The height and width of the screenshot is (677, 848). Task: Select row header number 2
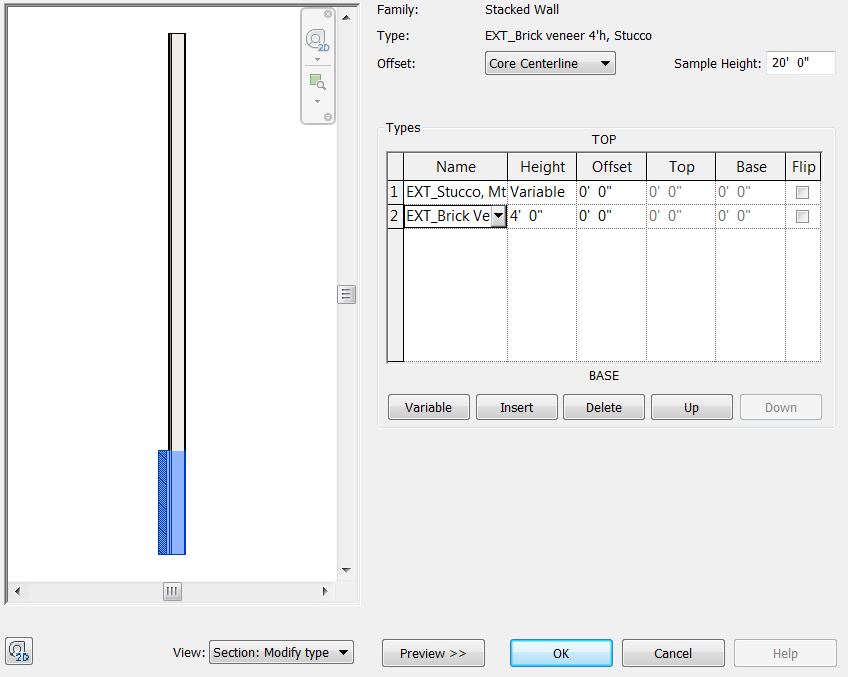click(395, 216)
